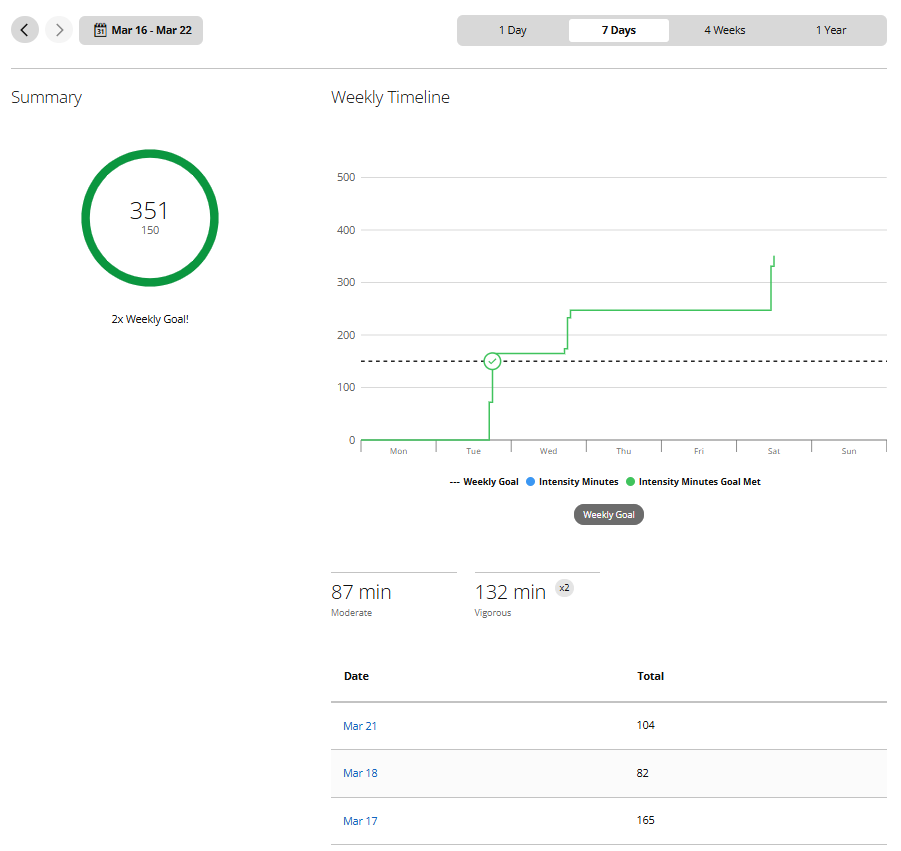This screenshot has height=851, width=901.
Task: Select the green Goal Met legend dot
Action: click(x=629, y=481)
